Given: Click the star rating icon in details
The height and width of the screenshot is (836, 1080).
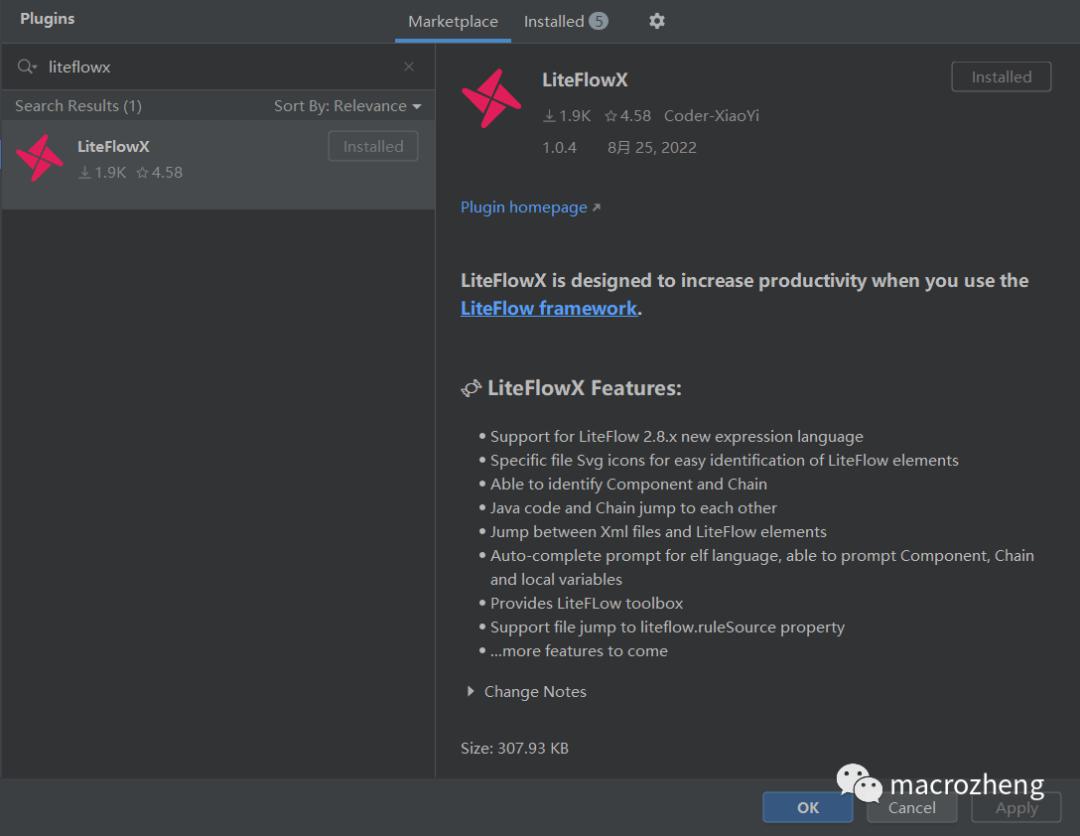Looking at the screenshot, I should point(610,116).
